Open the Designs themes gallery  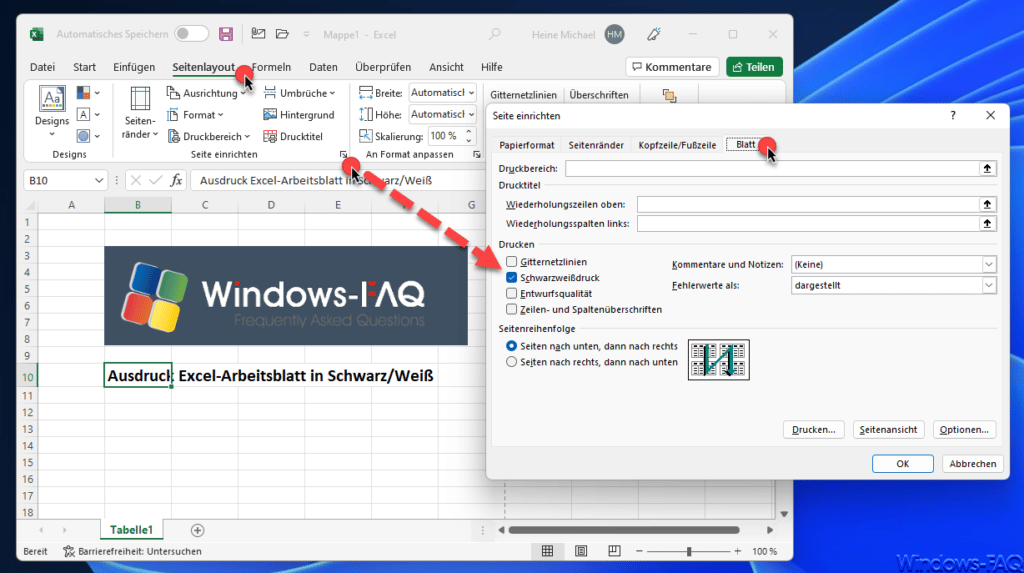click(x=52, y=110)
